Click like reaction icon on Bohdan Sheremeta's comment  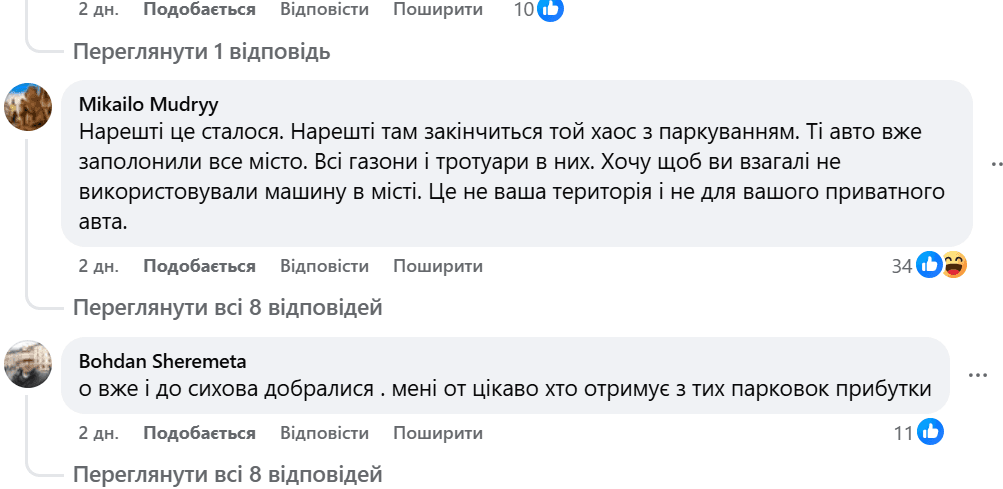point(931,433)
